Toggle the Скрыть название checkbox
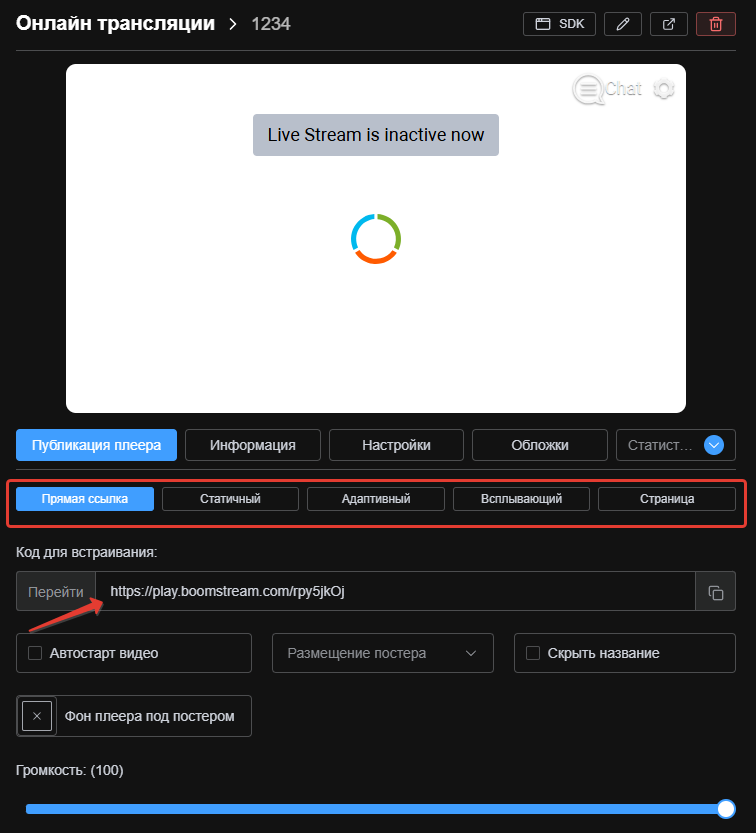Screen dimensions: 756x833 point(533,653)
